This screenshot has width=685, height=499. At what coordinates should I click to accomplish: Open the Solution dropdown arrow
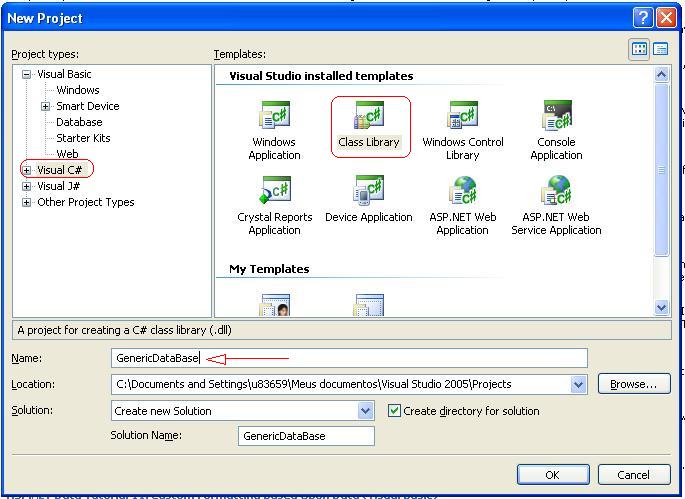pyautogui.click(x=365, y=411)
